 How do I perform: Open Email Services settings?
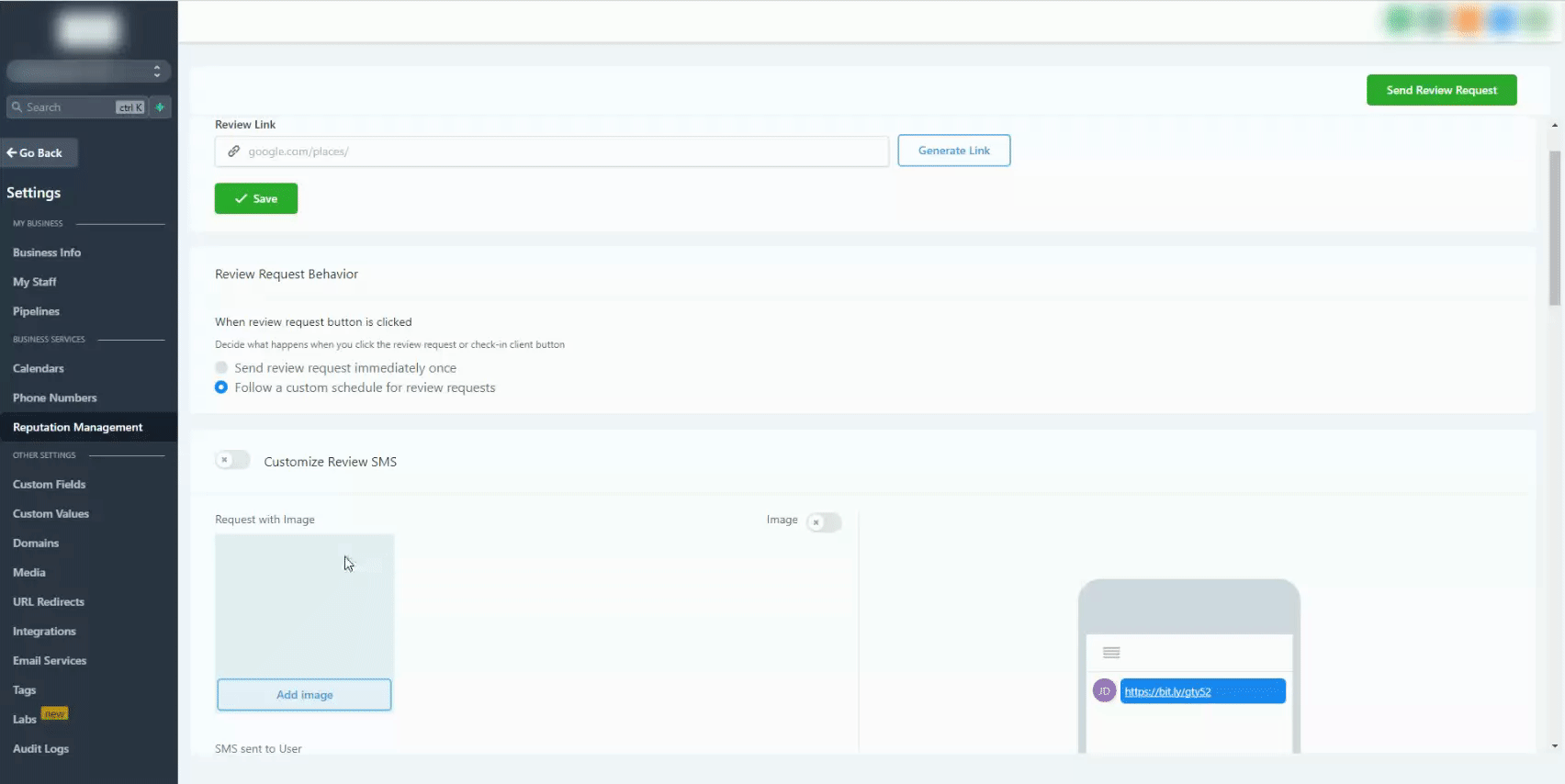(50, 660)
